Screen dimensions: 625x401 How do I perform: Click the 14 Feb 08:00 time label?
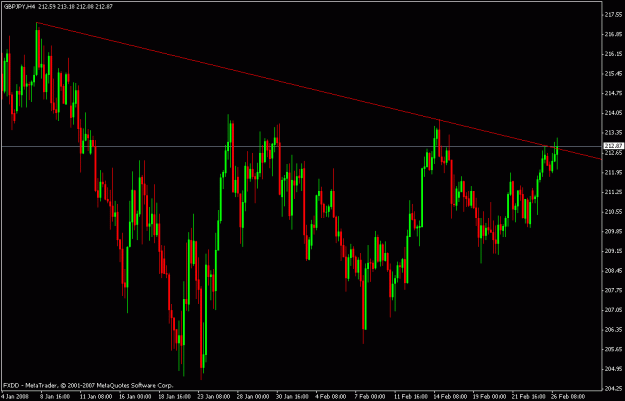448,397
